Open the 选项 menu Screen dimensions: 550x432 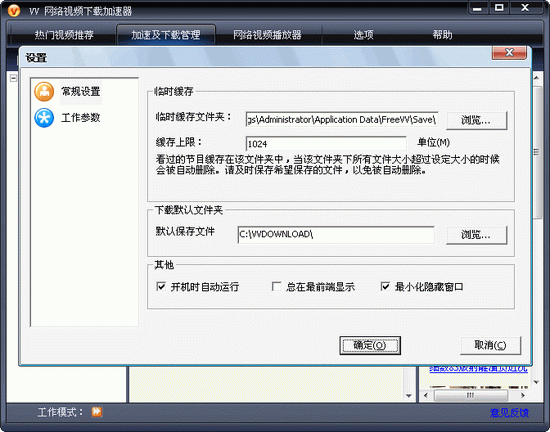[363, 35]
